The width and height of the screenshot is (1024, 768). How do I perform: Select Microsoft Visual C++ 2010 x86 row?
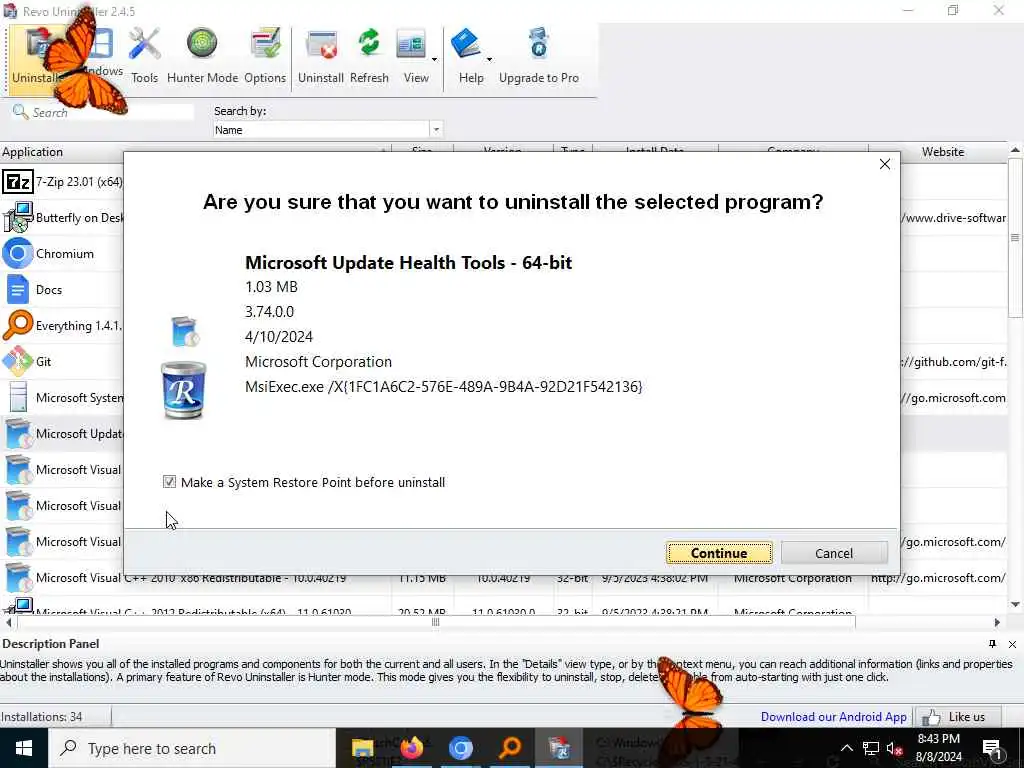coord(503,578)
